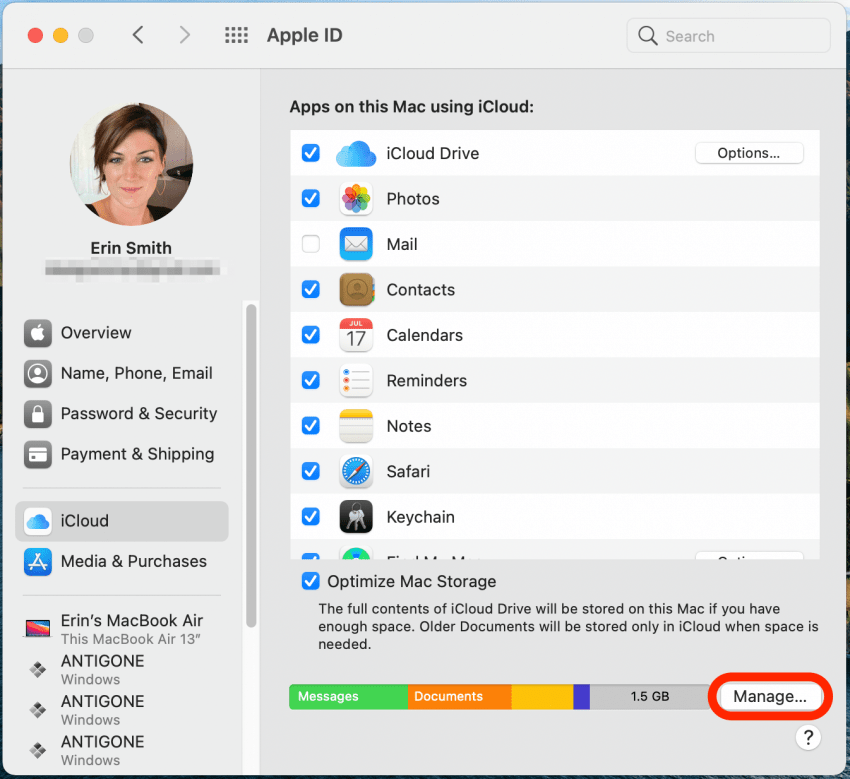Click the Mail envelope icon

pos(356,244)
